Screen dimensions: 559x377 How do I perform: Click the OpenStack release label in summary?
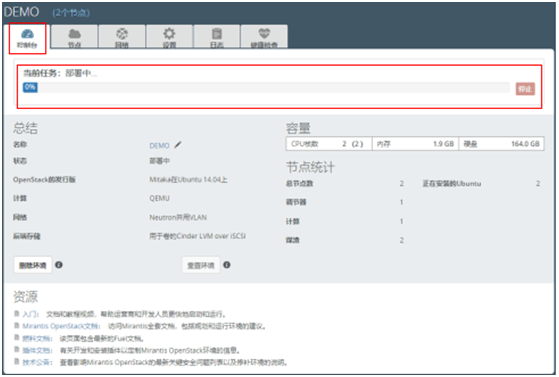(44, 179)
